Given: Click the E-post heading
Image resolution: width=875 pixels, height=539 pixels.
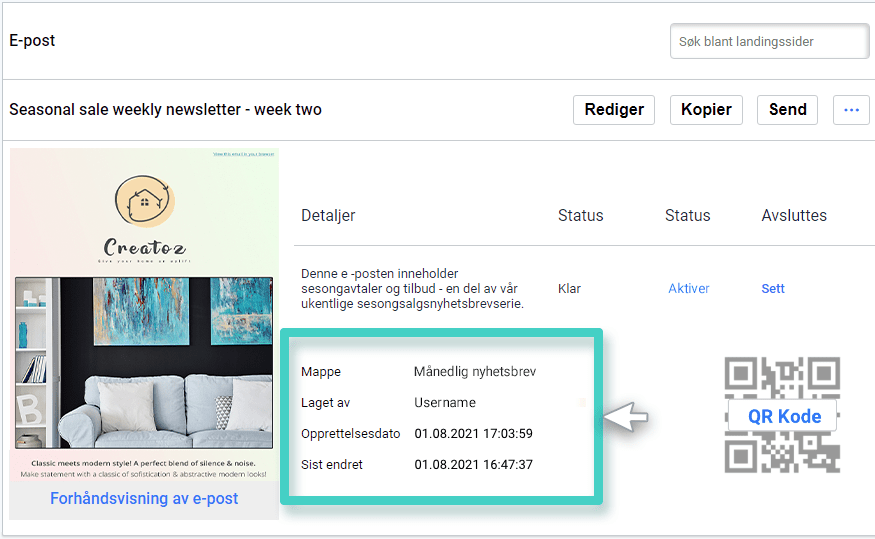Looking at the screenshot, I should pyautogui.click(x=32, y=40).
